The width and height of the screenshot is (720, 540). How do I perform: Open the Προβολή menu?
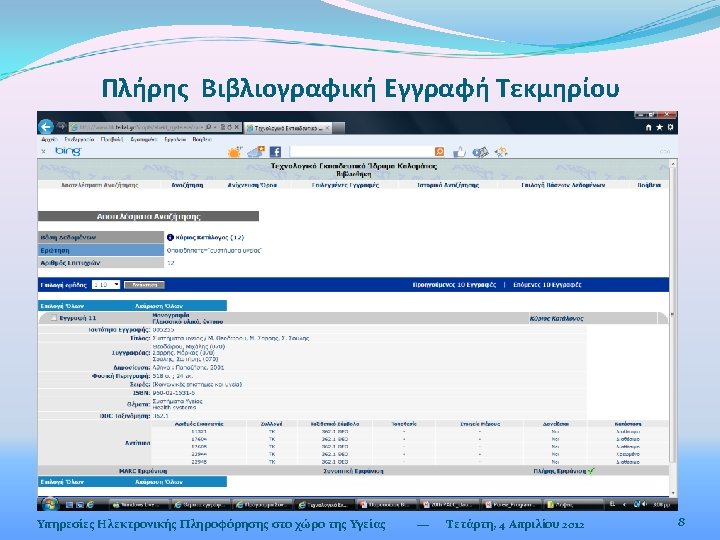(x=112, y=139)
